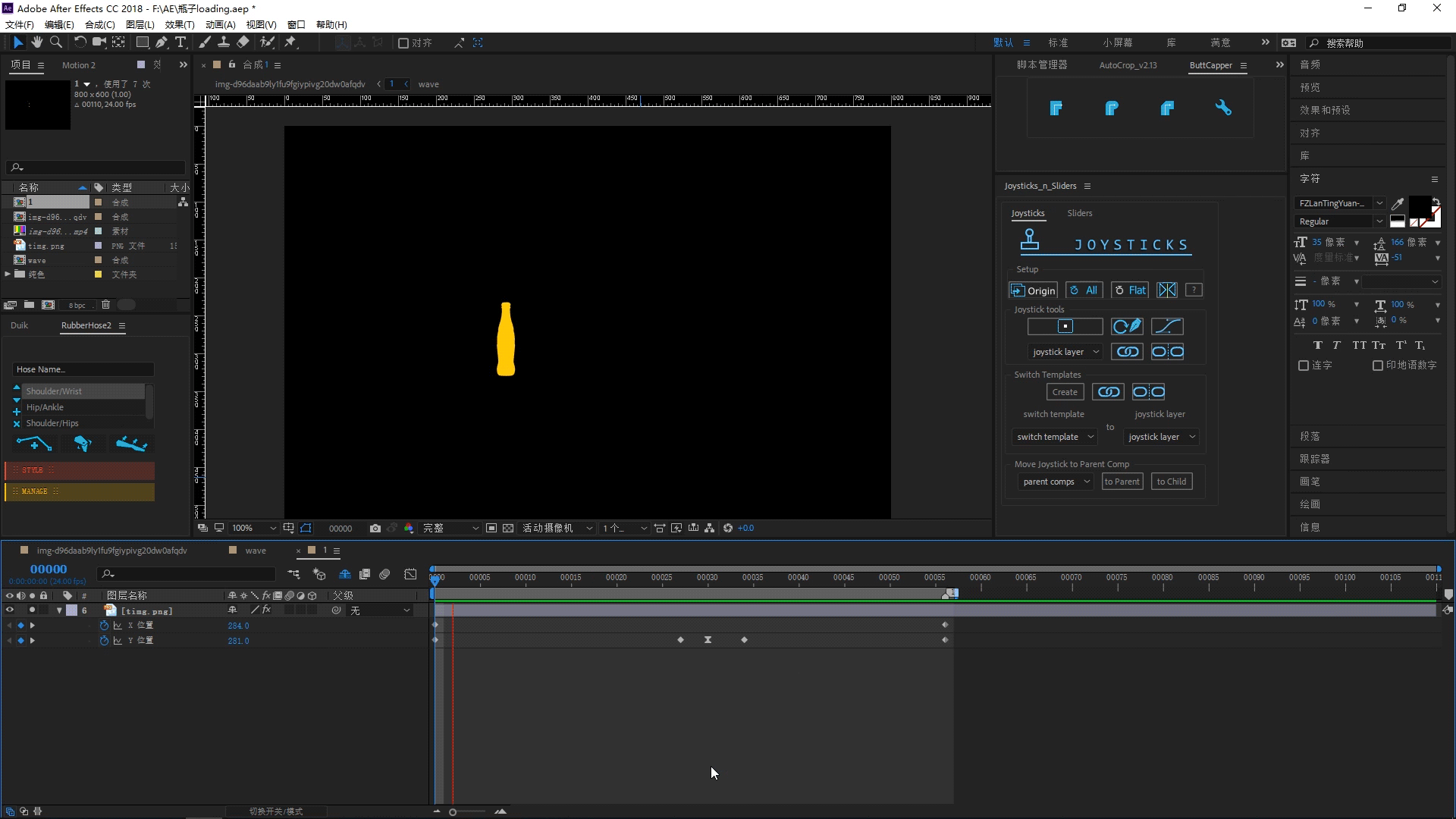The width and height of the screenshot is (1456, 819).
Task: Click the delete trash icon in project panel
Action: point(105,305)
